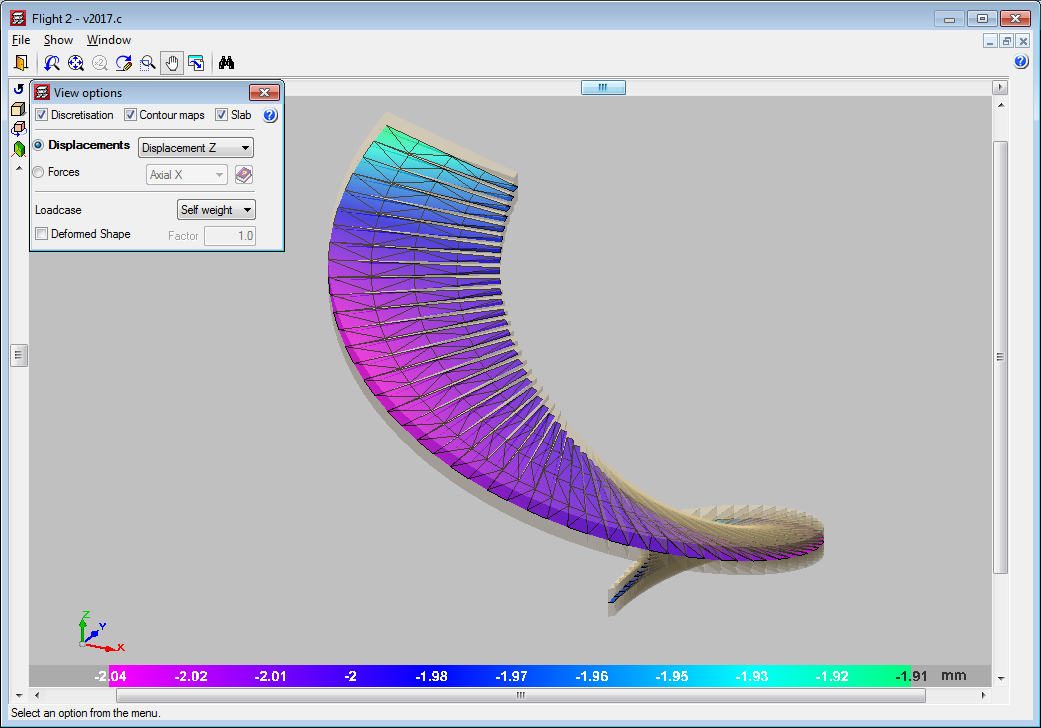
Task: Click the -1.95 cyan color legend band
Action: [672, 676]
